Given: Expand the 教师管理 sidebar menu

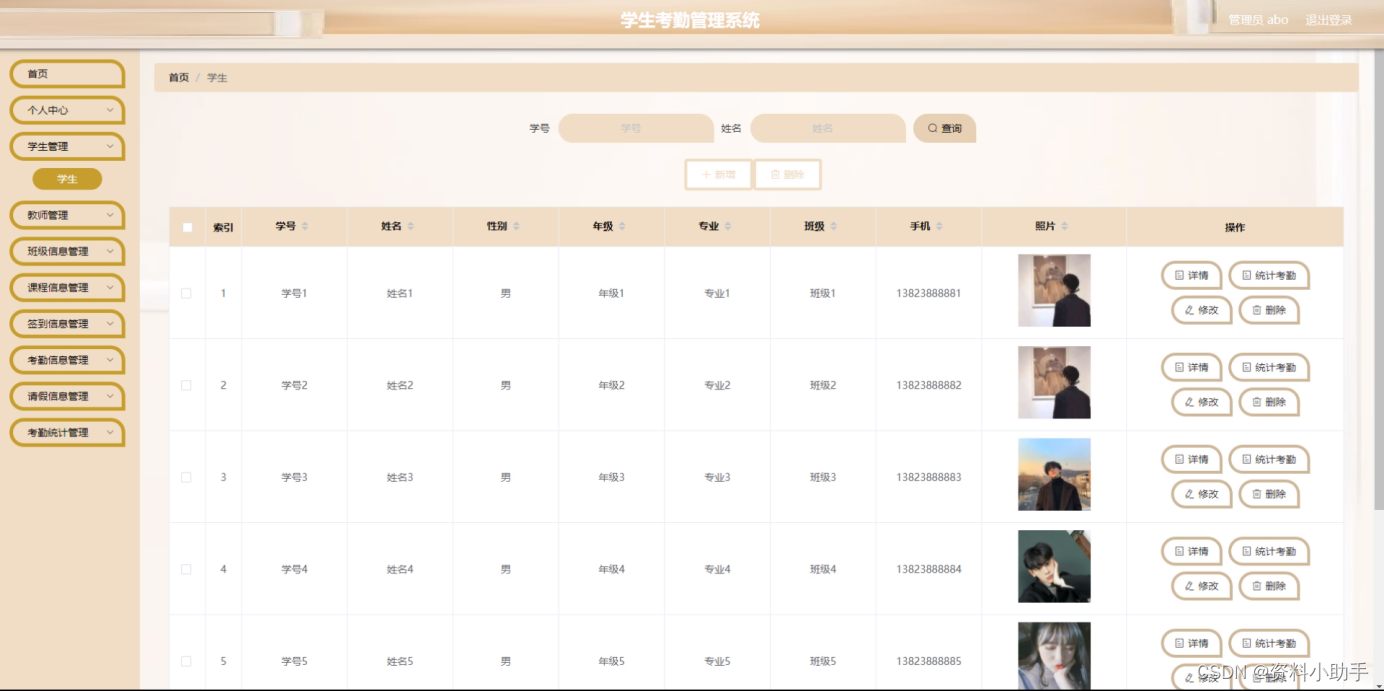Looking at the screenshot, I should [67, 215].
